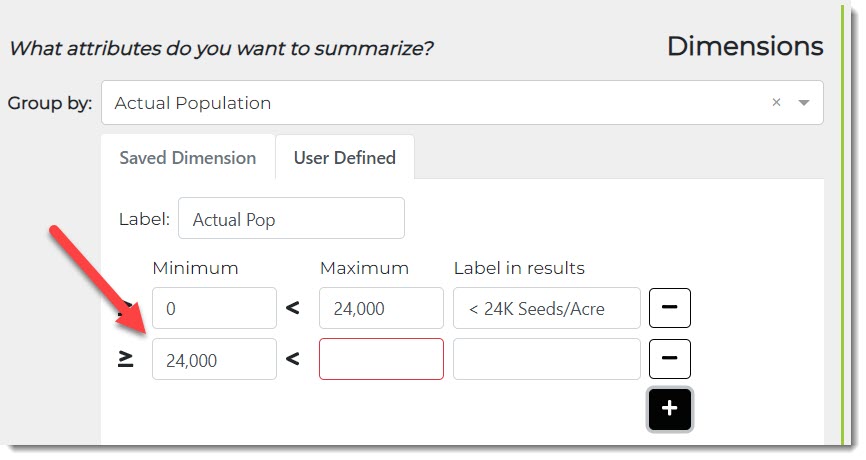This screenshot has height=460, width=866.
Task: Remove the second range row with minus
Action: pyautogui.click(x=669, y=358)
